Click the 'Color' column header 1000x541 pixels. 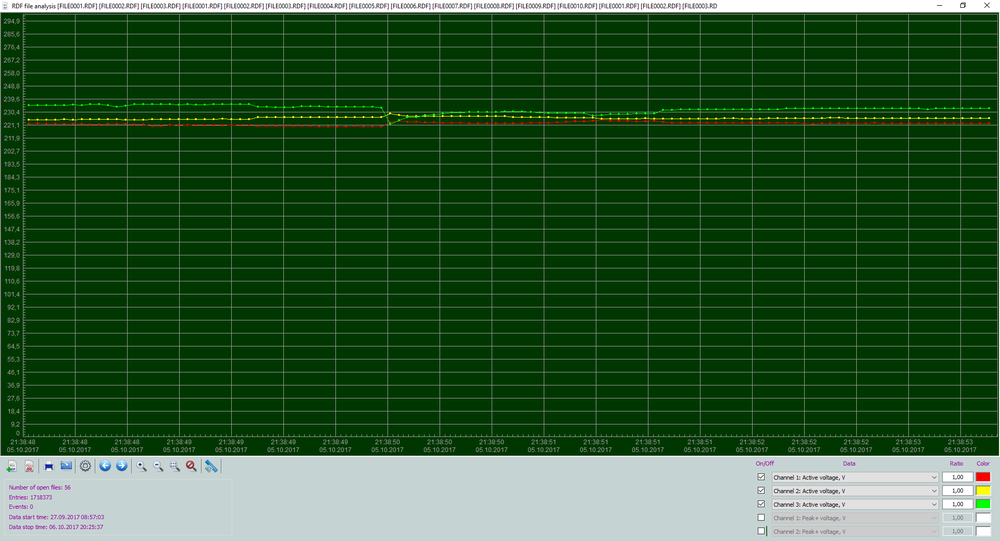point(983,464)
